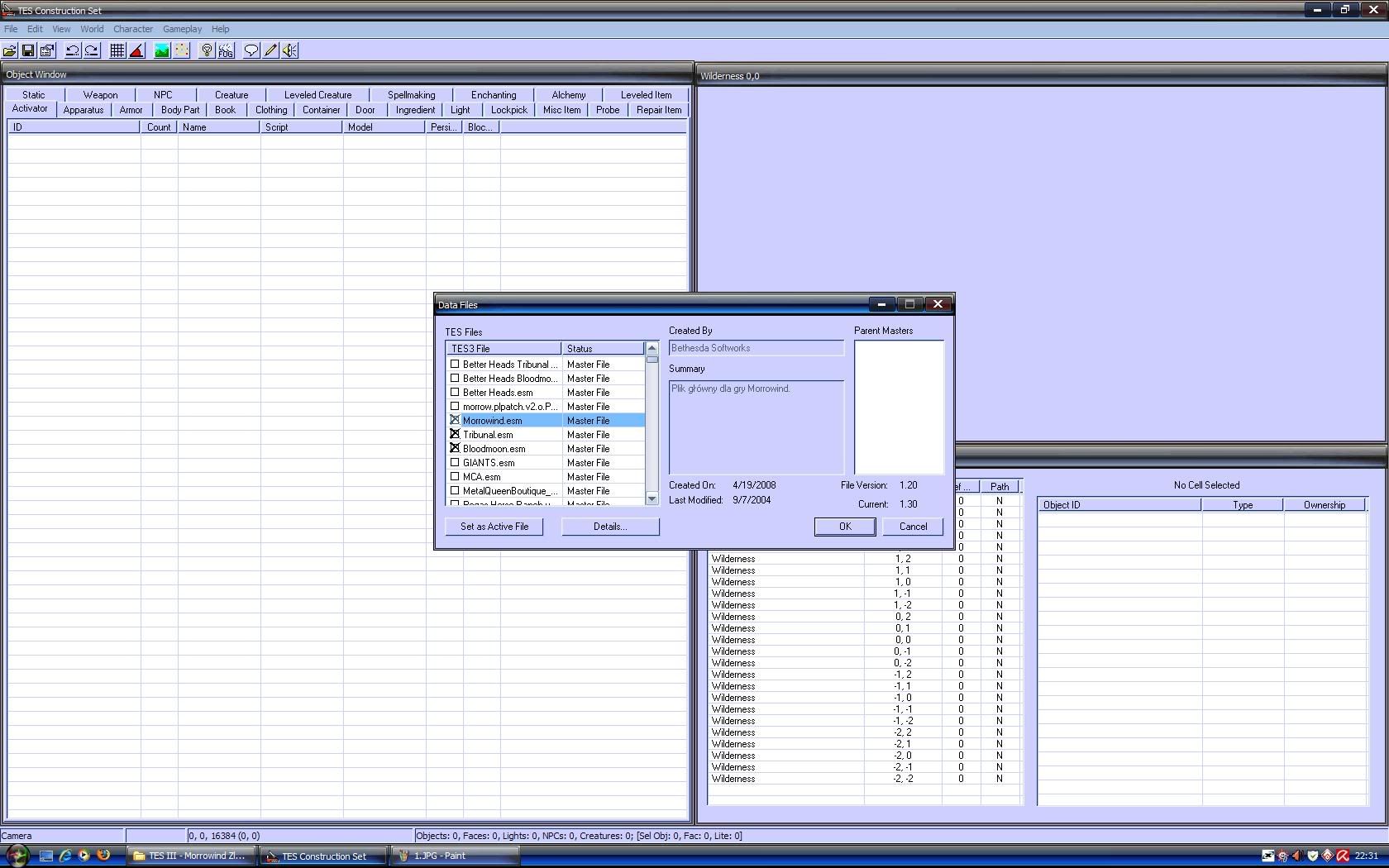Open the File menu
Image resolution: width=1389 pixels, height=868 pixels.
pos(11,29)
